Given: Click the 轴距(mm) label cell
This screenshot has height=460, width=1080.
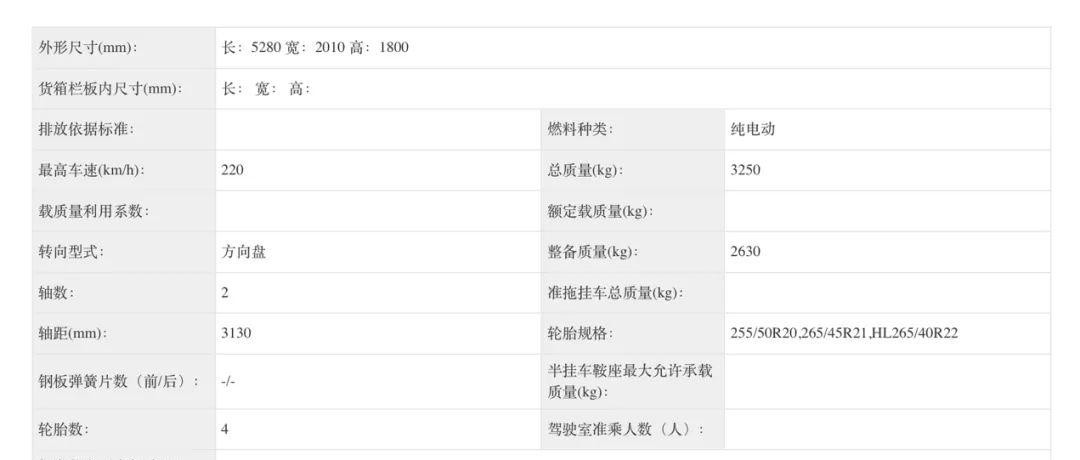Looking at the screenshot, I should [124, 334].
